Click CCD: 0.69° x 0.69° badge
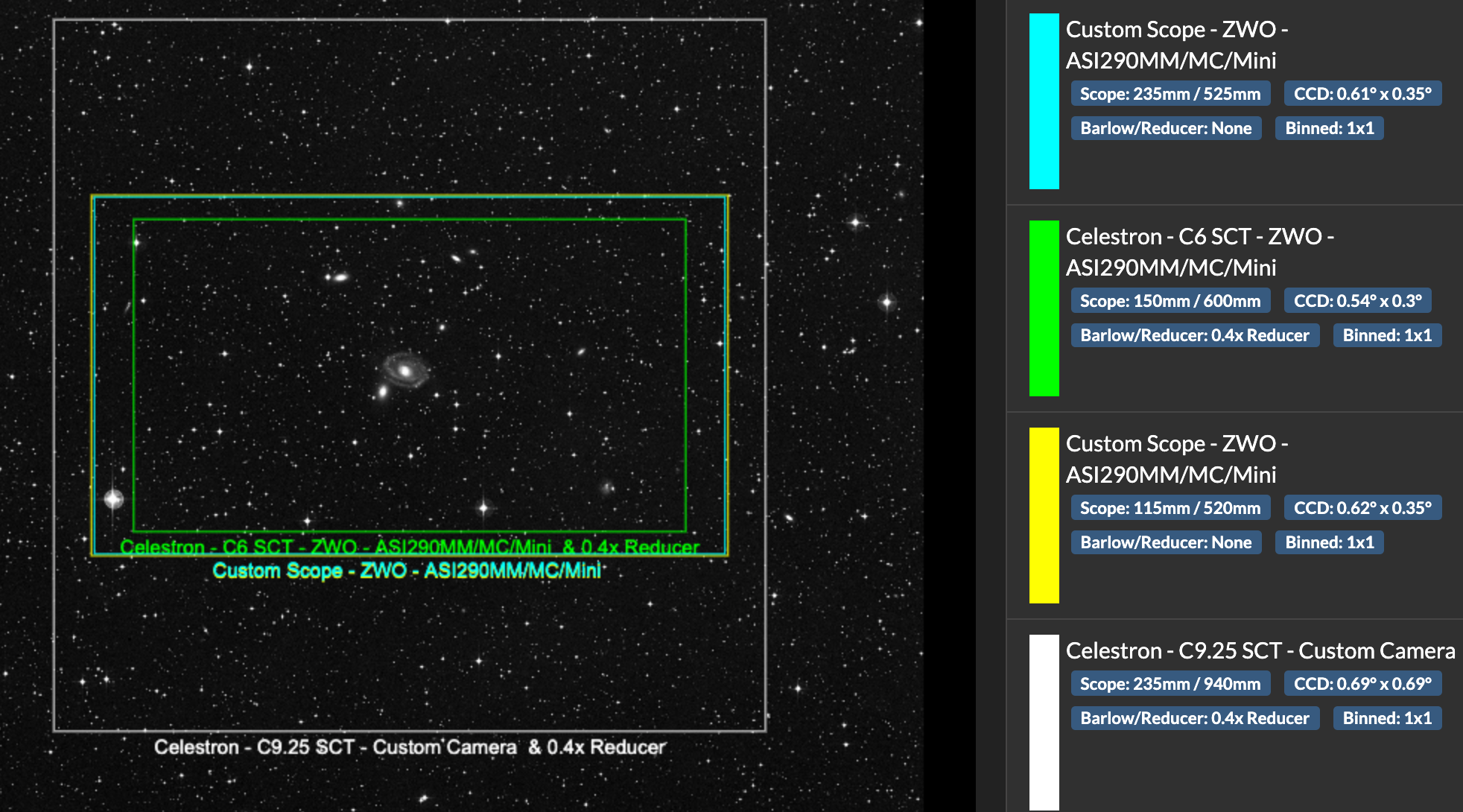 (x=1362, y=684)
